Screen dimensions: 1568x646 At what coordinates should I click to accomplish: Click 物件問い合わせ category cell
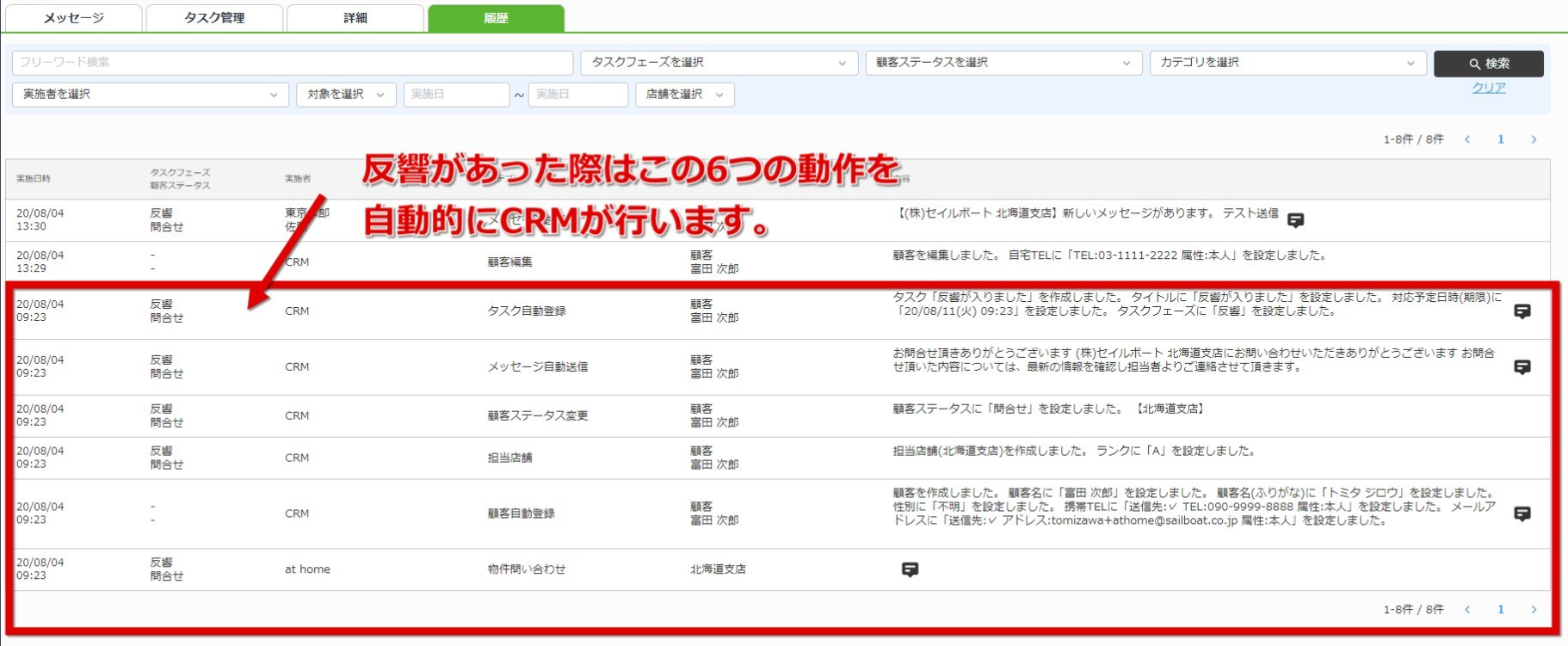pyautogui.click(x=527, y=569)
